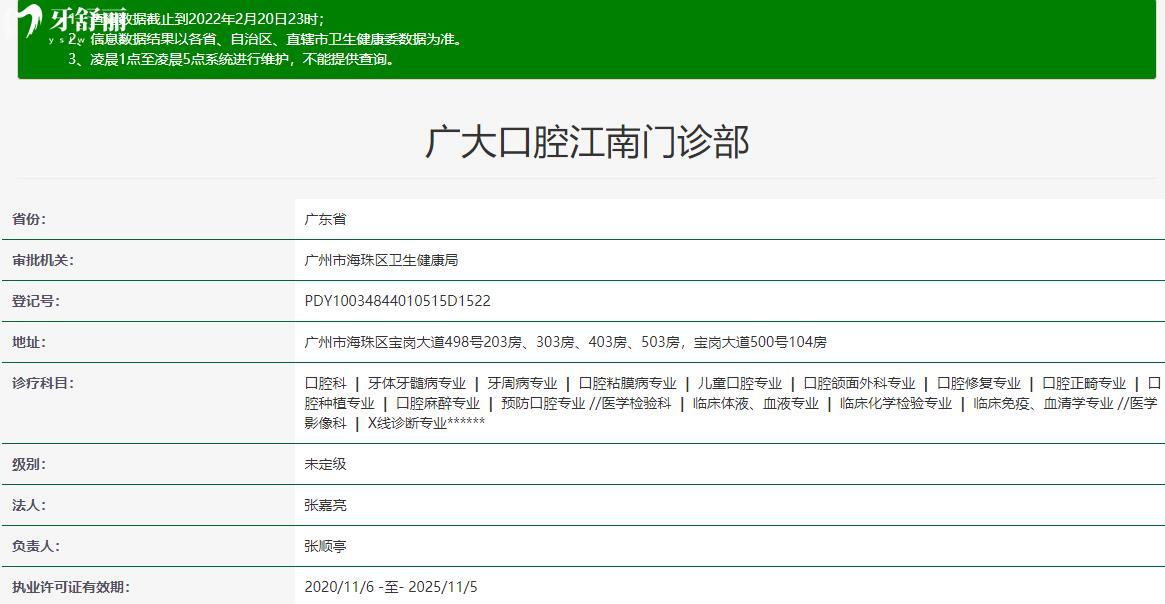Click 口腔麻醉专业 in the list
Image resolution: width=1165 pixels, height=604 pixels.
tap(438, 403)
